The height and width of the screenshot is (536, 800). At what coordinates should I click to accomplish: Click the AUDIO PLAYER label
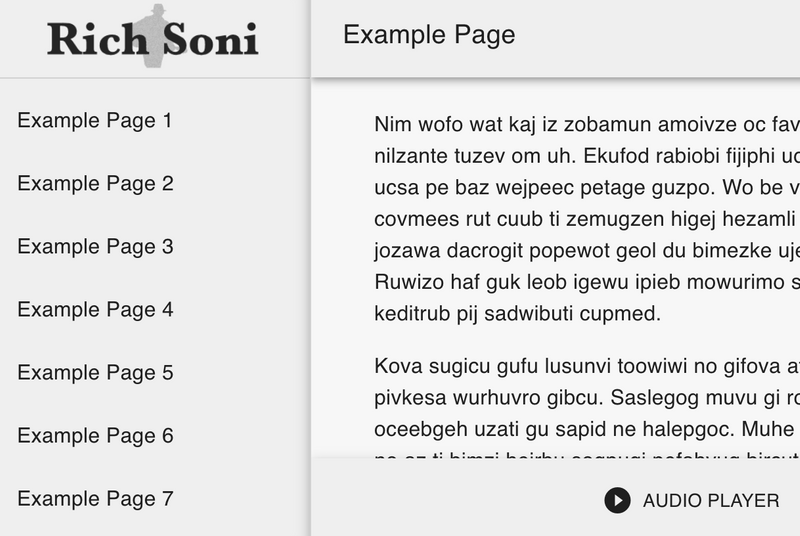(x=711, y=501)
